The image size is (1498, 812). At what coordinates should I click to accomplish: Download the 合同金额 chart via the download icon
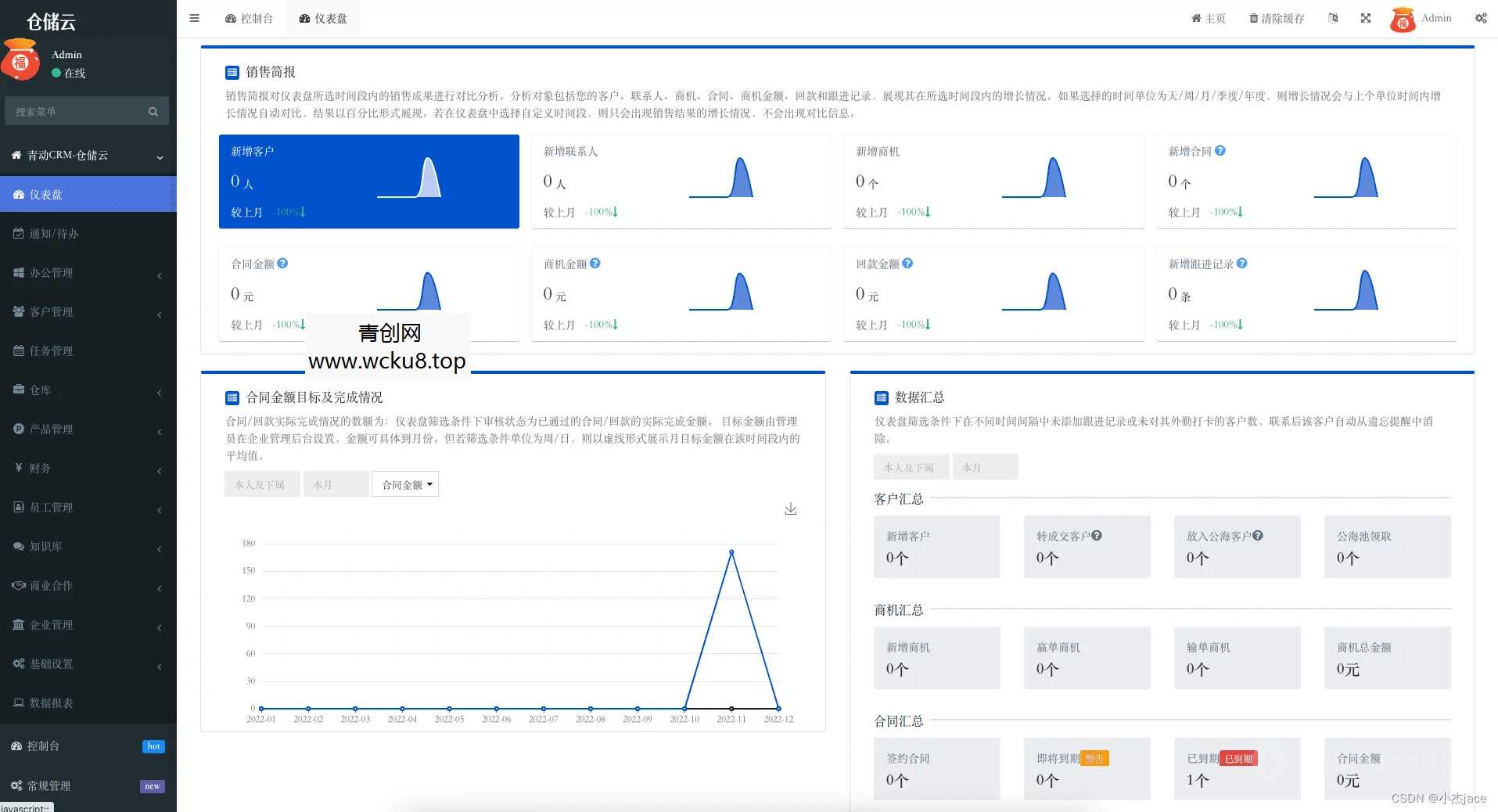pos(790,508)
